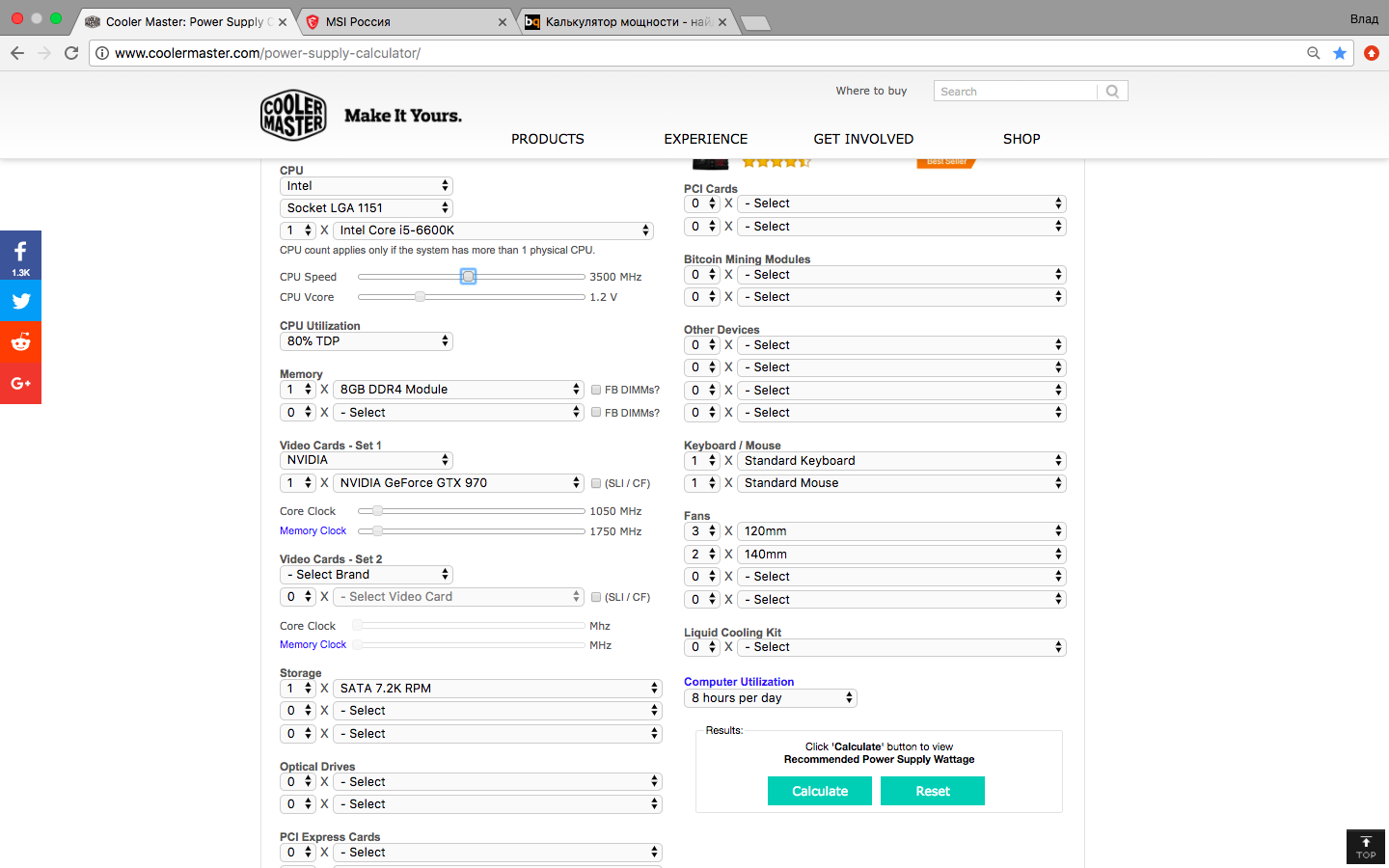
Task: Enable FB DIMMs for 8GB DDR4 Module
Action: tap(596, 390)
